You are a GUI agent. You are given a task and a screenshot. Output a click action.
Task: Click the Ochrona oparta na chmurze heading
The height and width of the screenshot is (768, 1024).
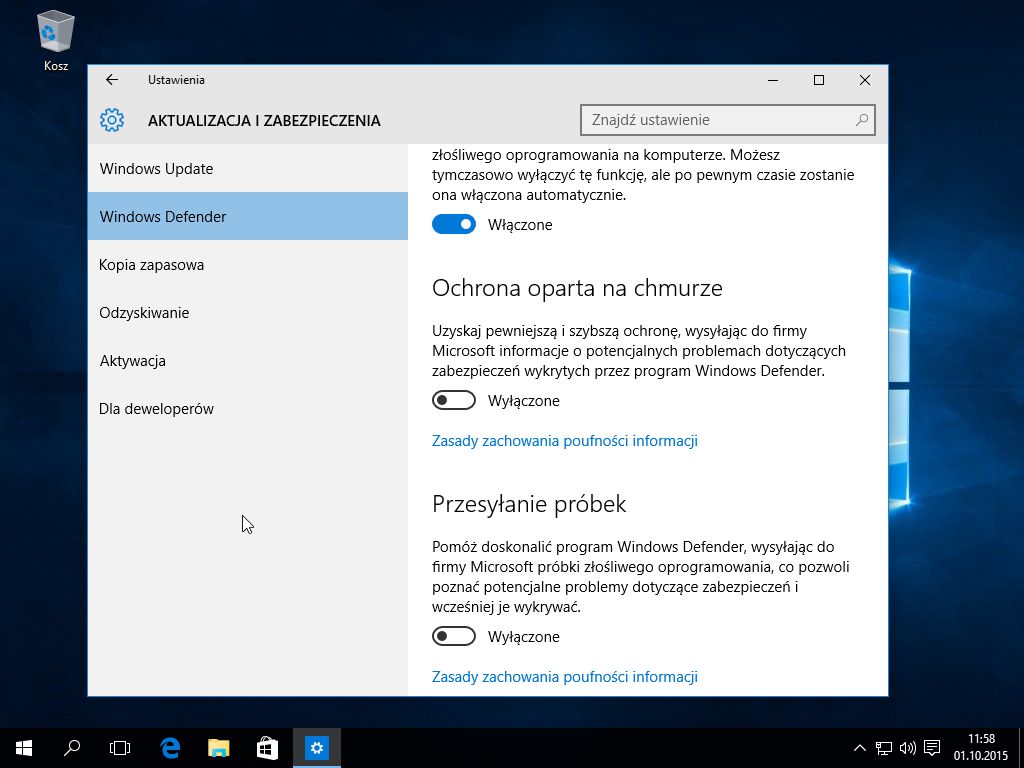pyautogui.click(x=577, y=288)
